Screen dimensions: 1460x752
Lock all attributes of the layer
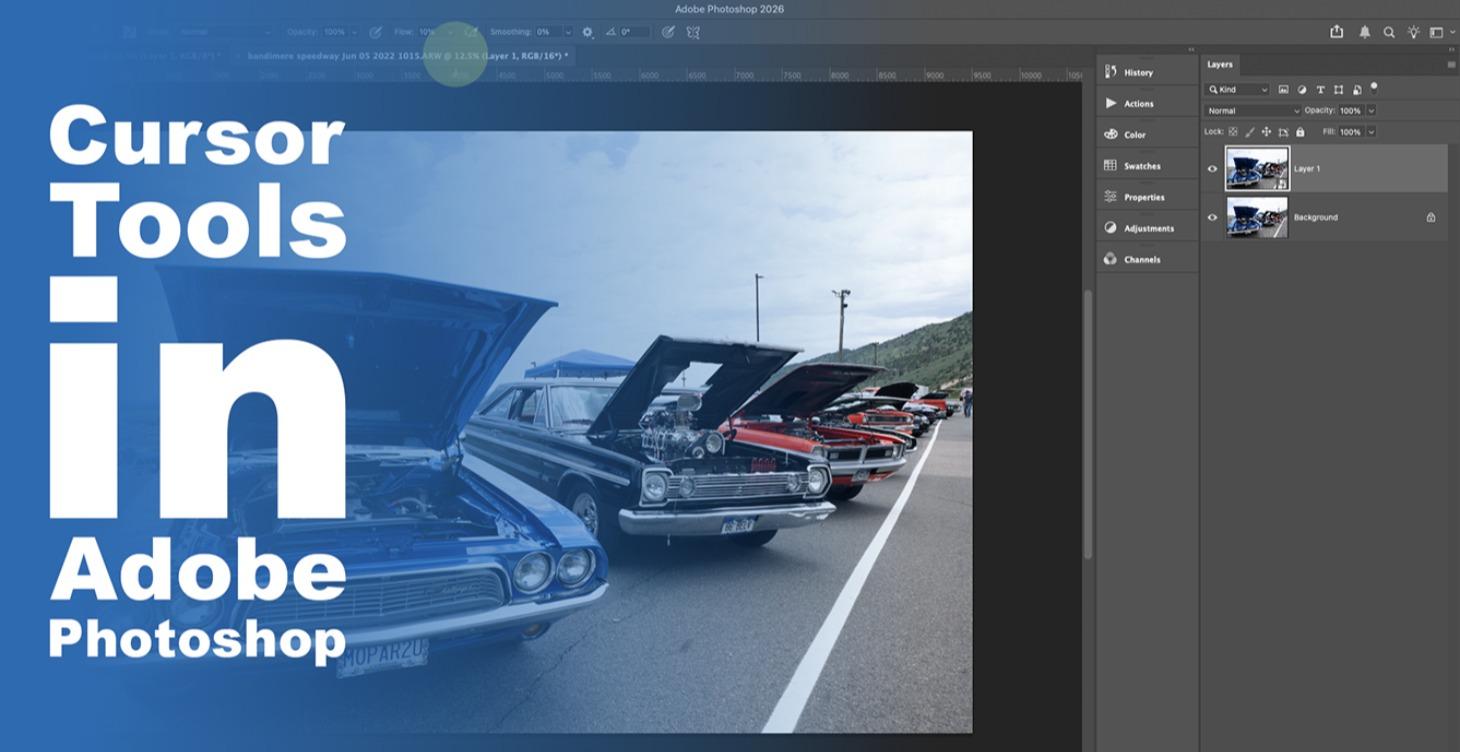(1300, 132)
